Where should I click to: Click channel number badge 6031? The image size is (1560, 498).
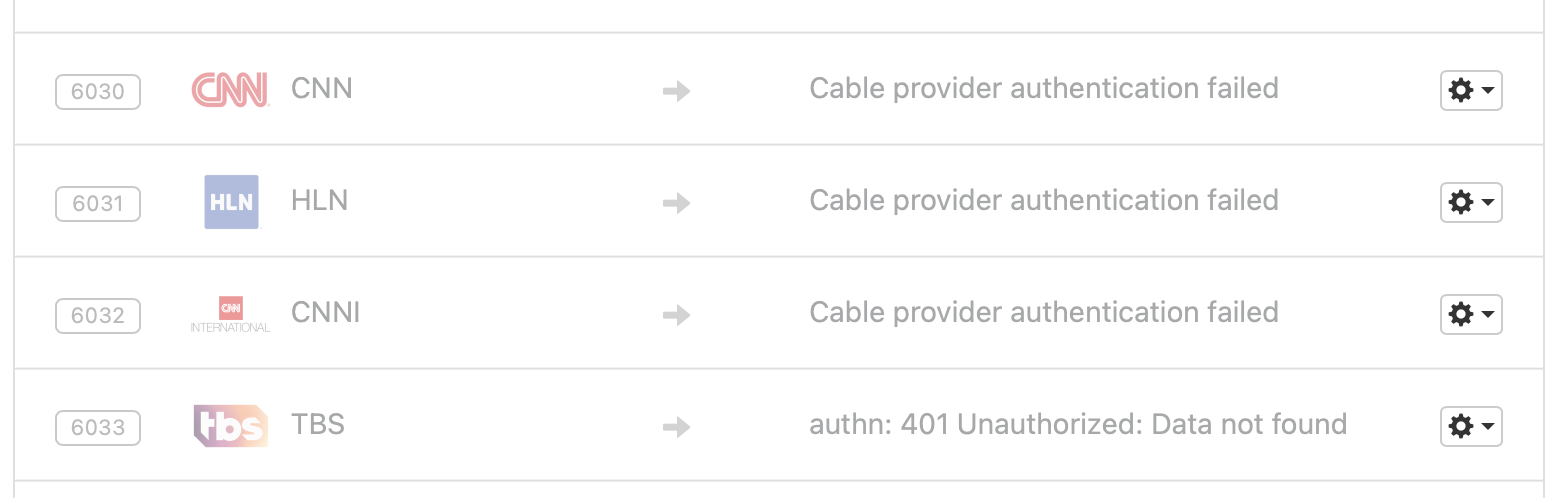98,204
